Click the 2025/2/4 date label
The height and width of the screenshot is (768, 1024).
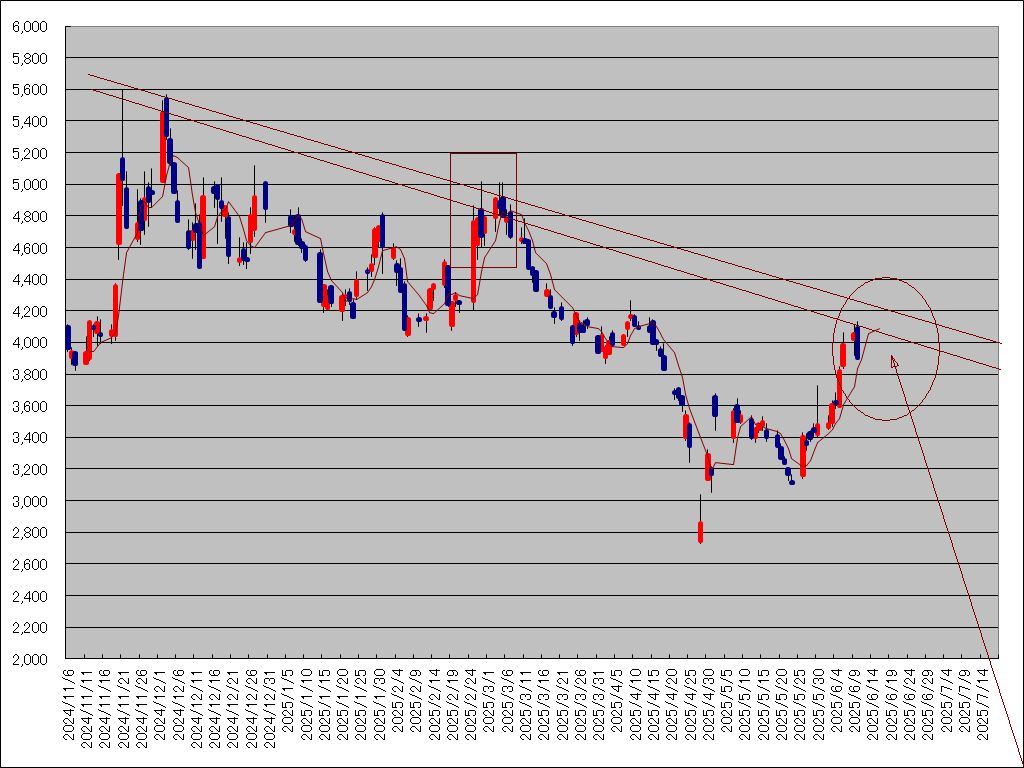[398, 701]
